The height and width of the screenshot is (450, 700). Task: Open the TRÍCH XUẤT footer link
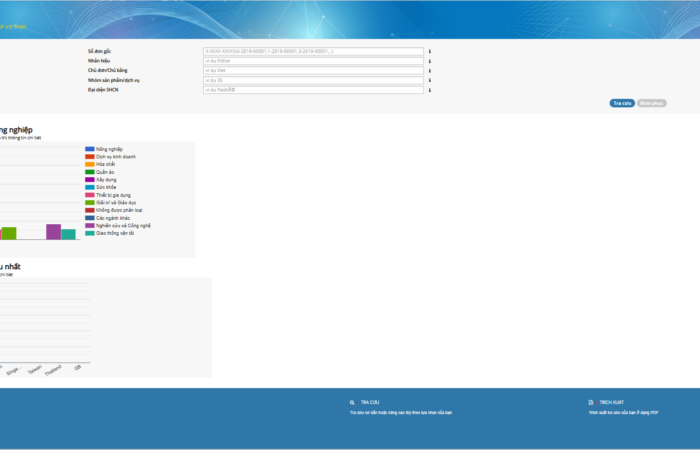tap(611, 403)
